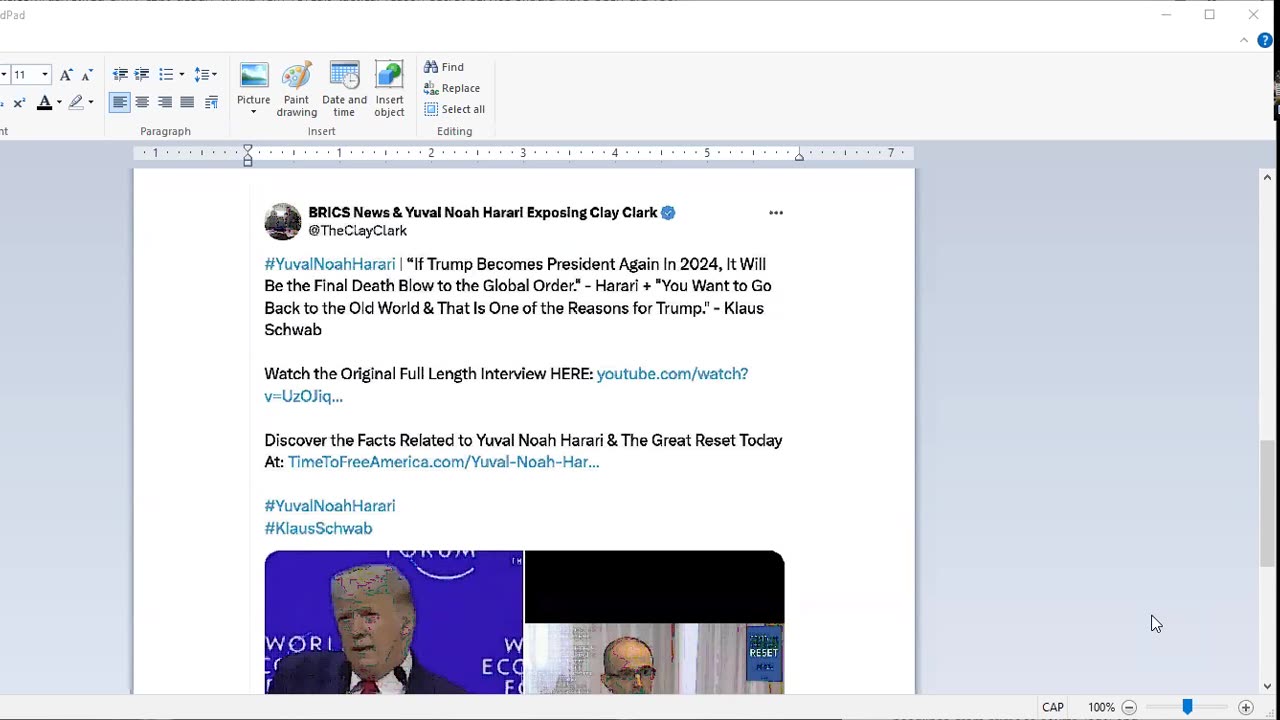Click the #KlausSchwab hashtag
Screen dimensions: 1280x720
pos(318,528)
